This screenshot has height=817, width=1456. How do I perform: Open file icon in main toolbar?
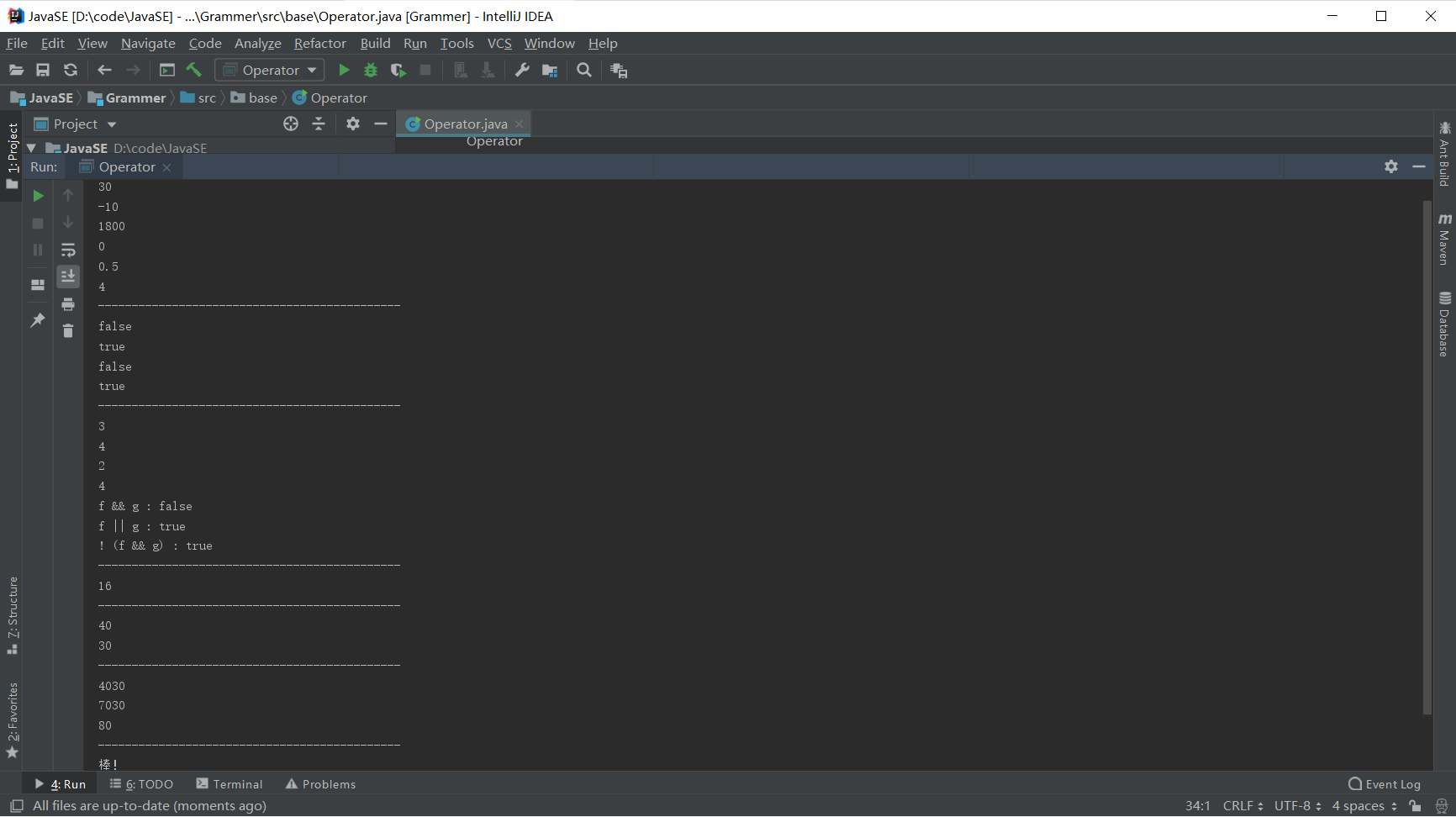[x=16, y=71]
